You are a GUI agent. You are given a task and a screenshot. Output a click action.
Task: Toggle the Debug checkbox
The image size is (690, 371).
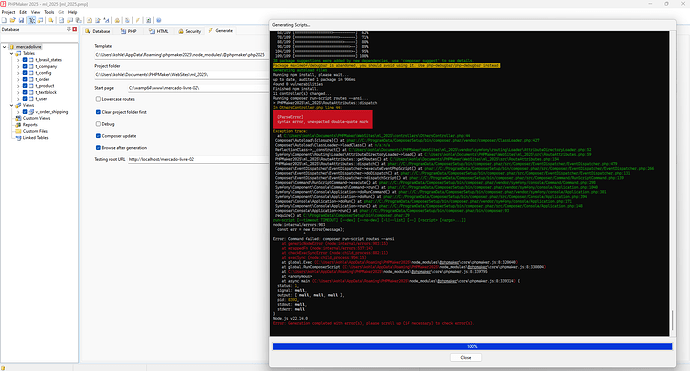pyautogui.click(x=98, y=124)
